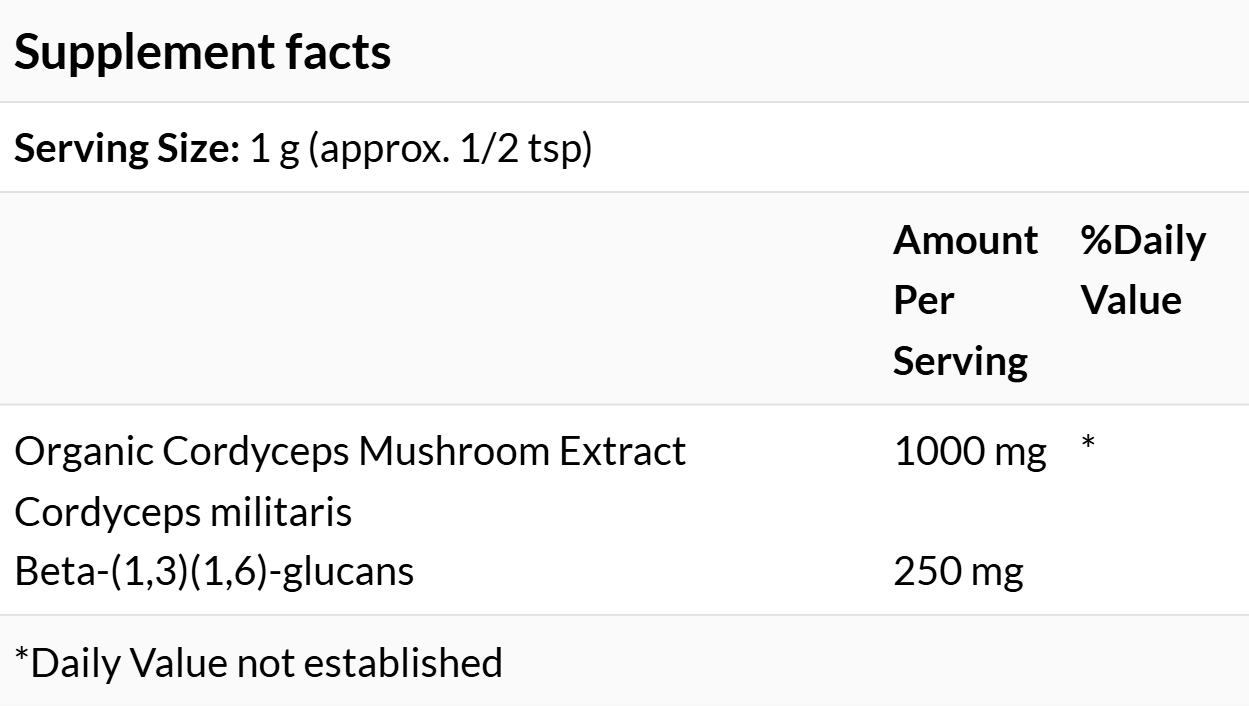The height and width of the screenshot is (706, 1249).
Task: Click the tsp text in the serving size
Action: coord(561,150)
